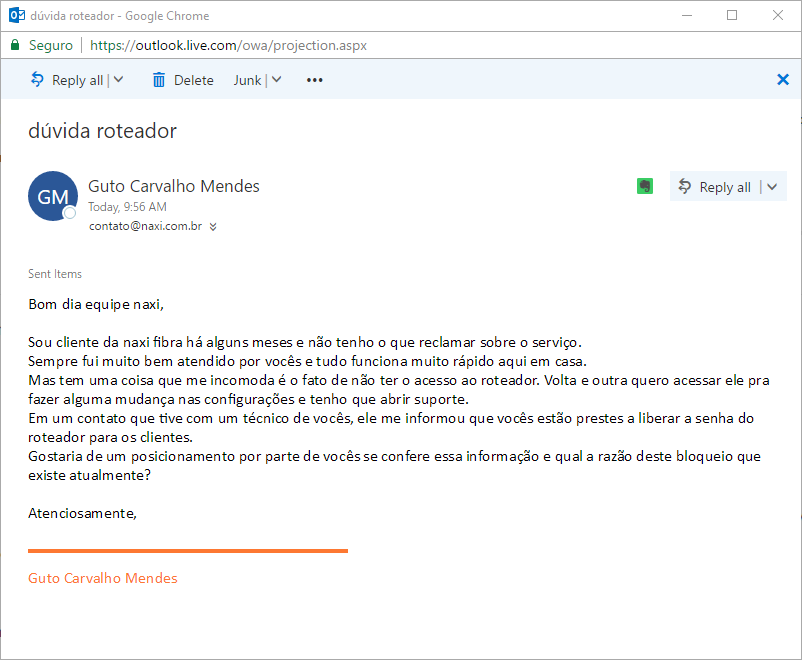Close the message with the blue X
This screenshot has height=660, width=802.
pyautogui.click(x=783, y=79)
